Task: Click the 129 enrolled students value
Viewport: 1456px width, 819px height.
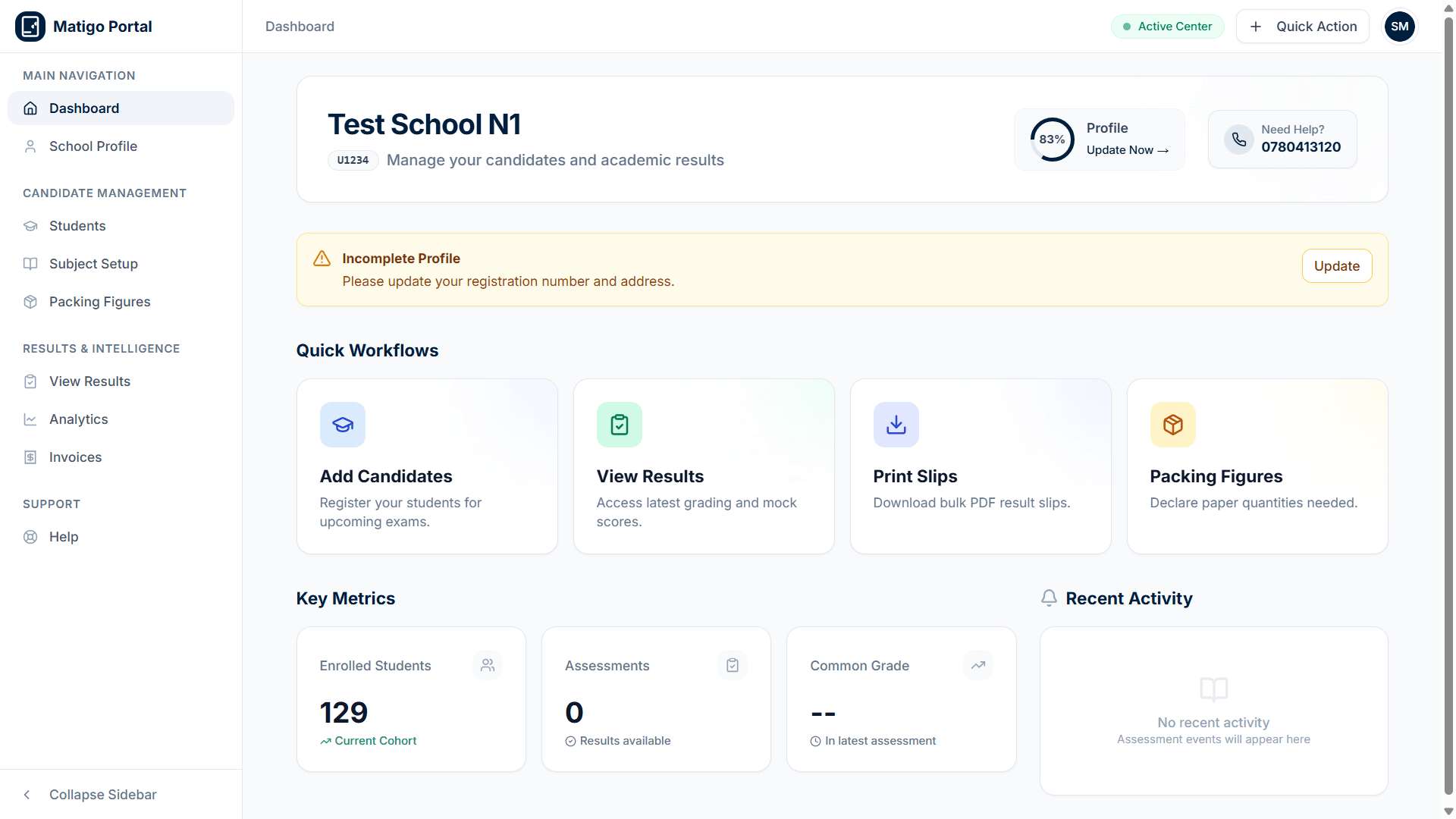Action: click(x=344, y=712)
